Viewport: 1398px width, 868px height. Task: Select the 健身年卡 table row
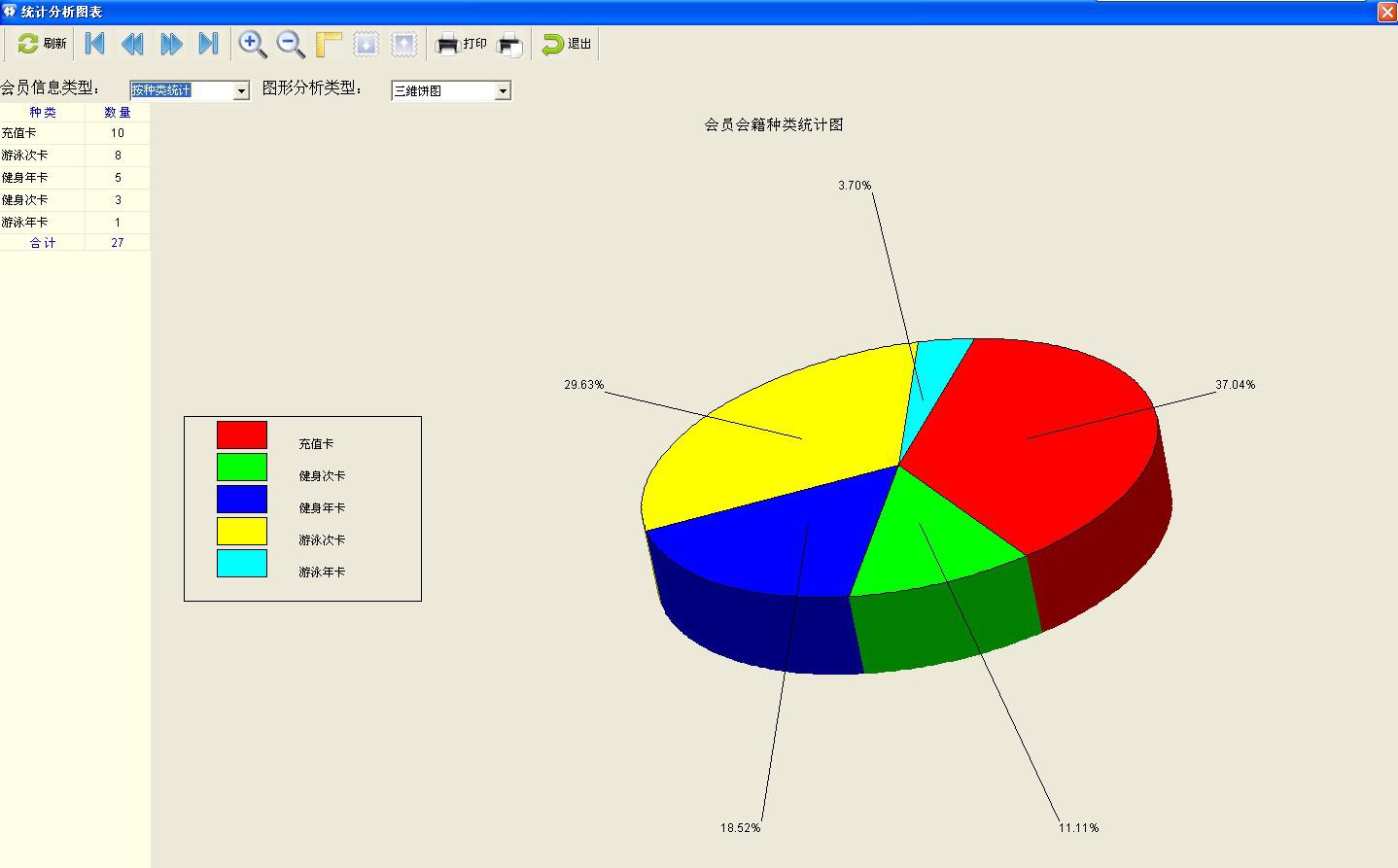pyautogui.click(x=75, y=178)
